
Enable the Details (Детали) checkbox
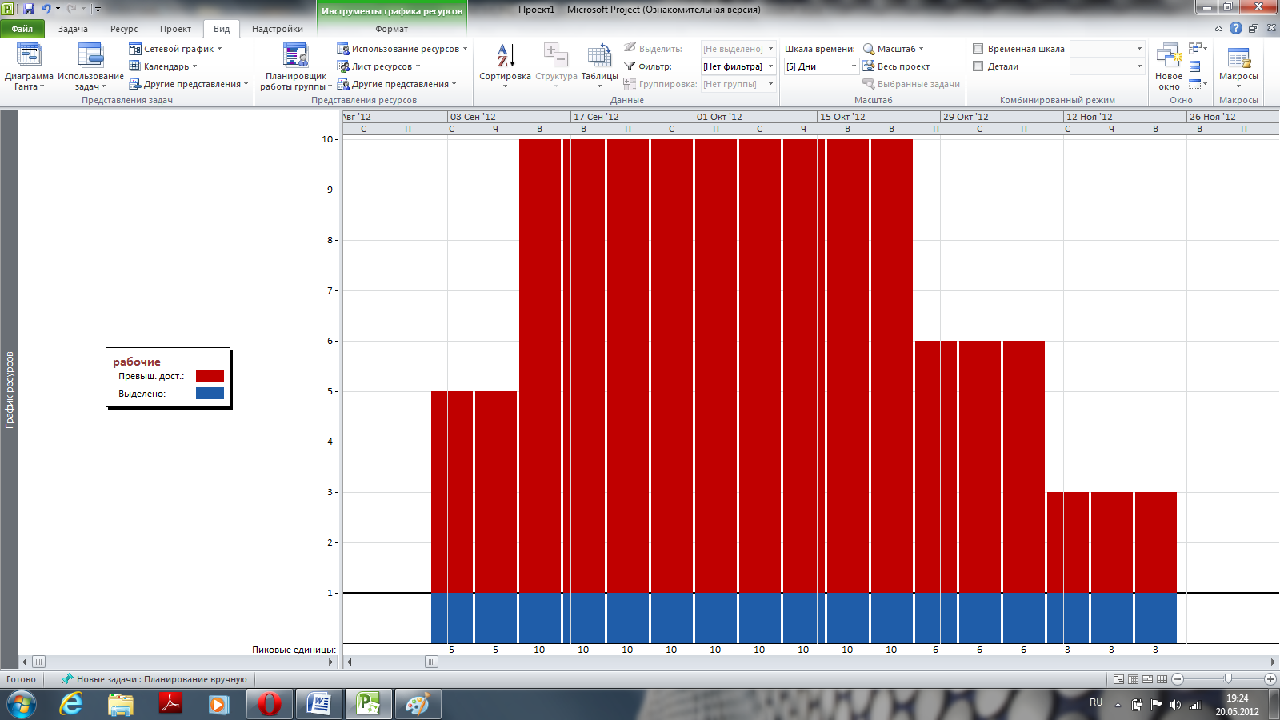978,67
